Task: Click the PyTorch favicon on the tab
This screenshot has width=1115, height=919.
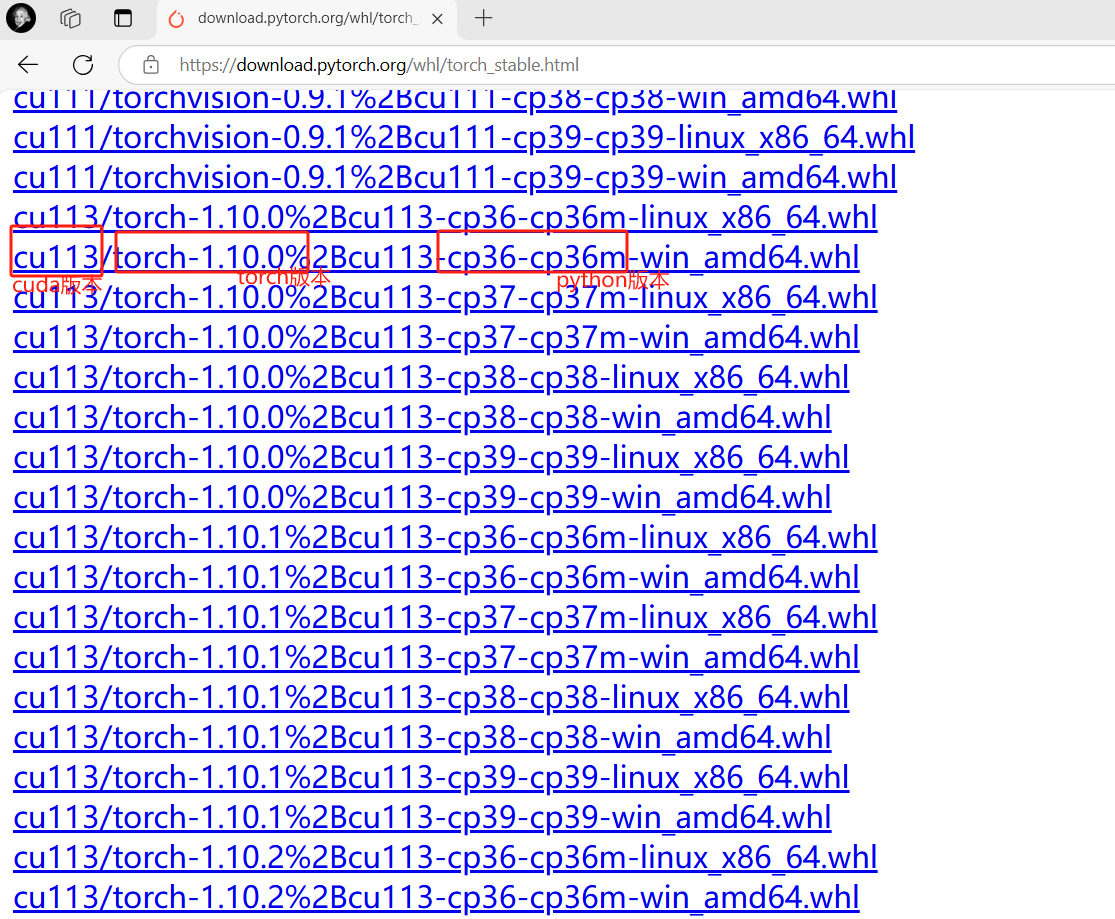Action: coord(177,18)
